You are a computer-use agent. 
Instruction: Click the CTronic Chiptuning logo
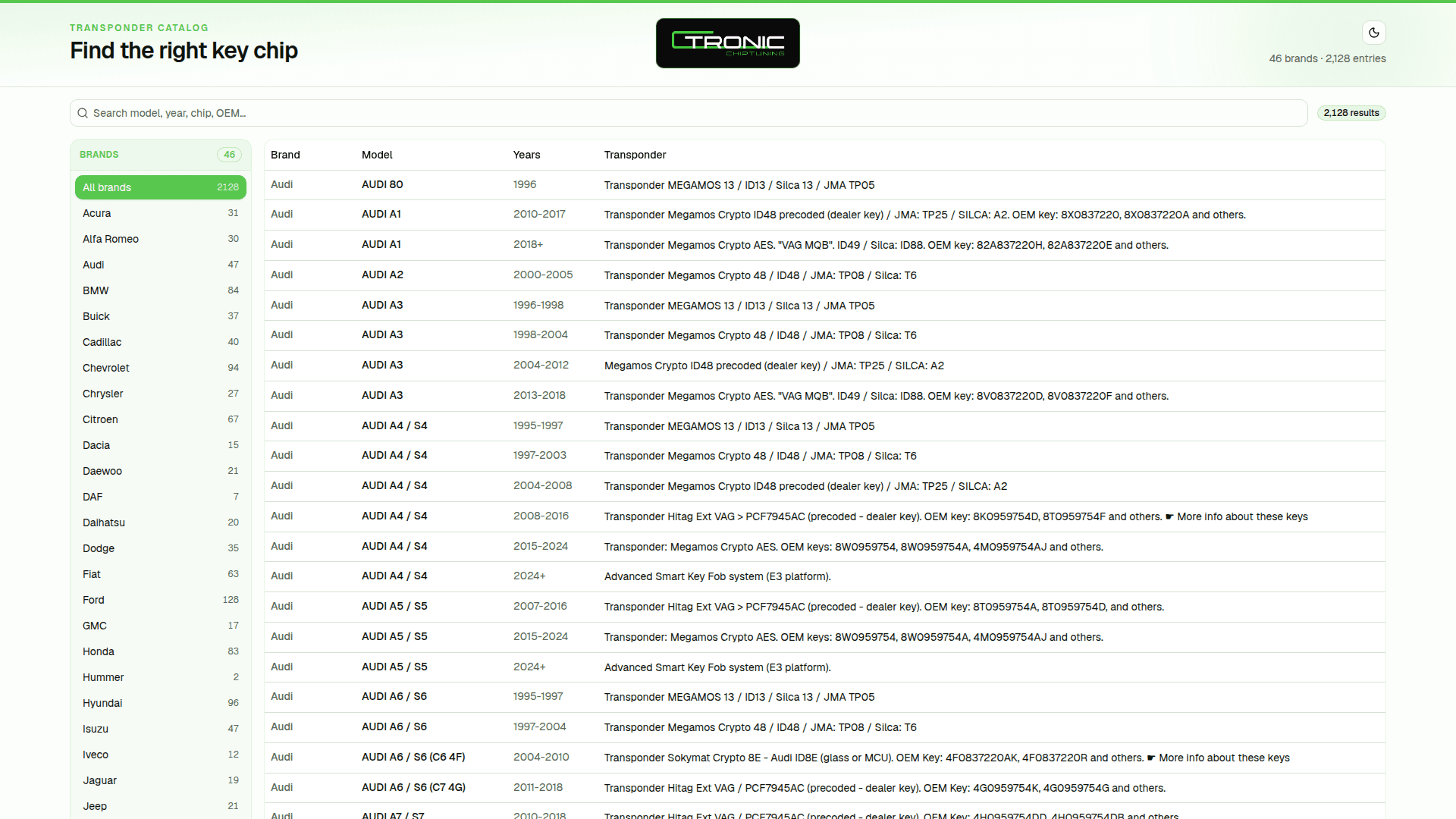pyautogui.click(x=727, y=43)
